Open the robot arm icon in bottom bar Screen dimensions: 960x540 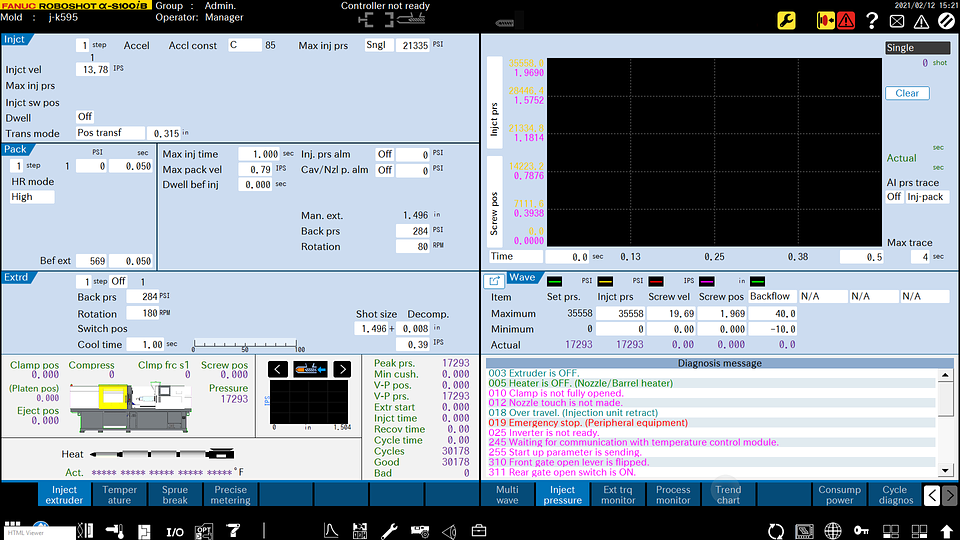point(233,530)
